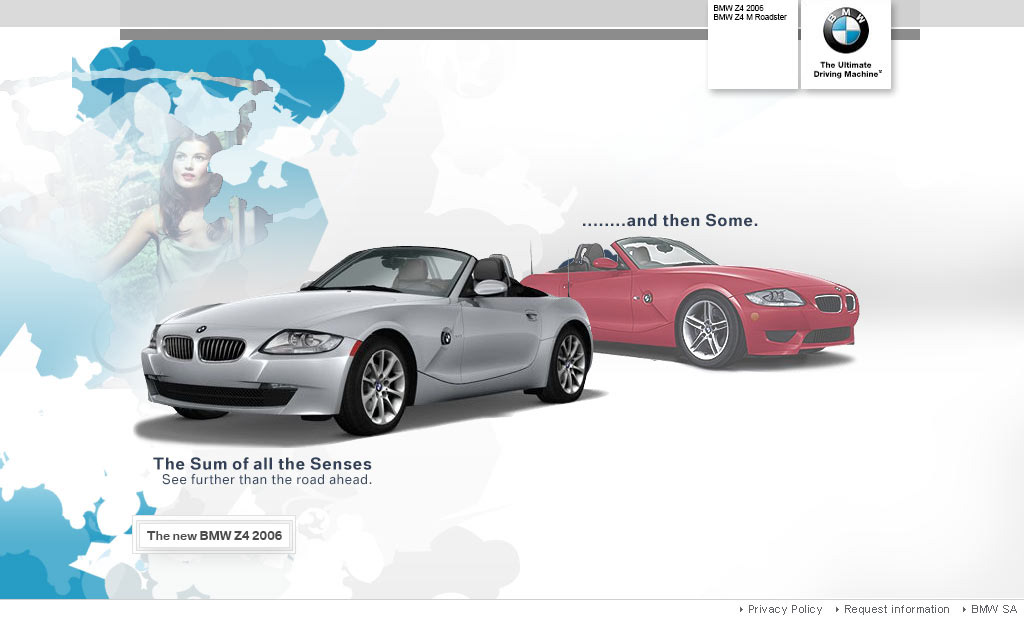
Task: Click 'The Sum of all the Senses' headline
Action: (x=263, y=464)
